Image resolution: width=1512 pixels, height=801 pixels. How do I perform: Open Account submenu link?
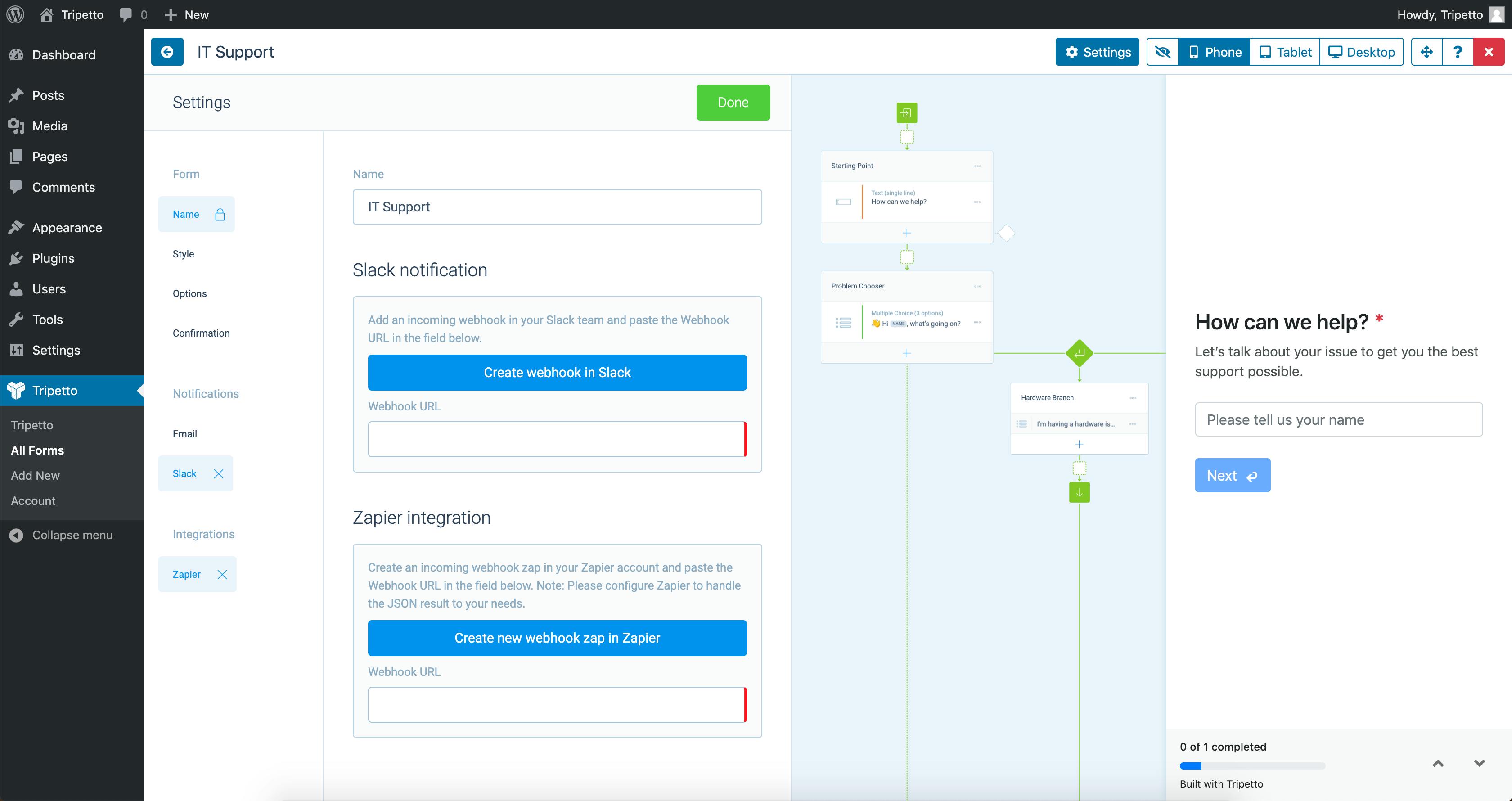tap(33, 500)
